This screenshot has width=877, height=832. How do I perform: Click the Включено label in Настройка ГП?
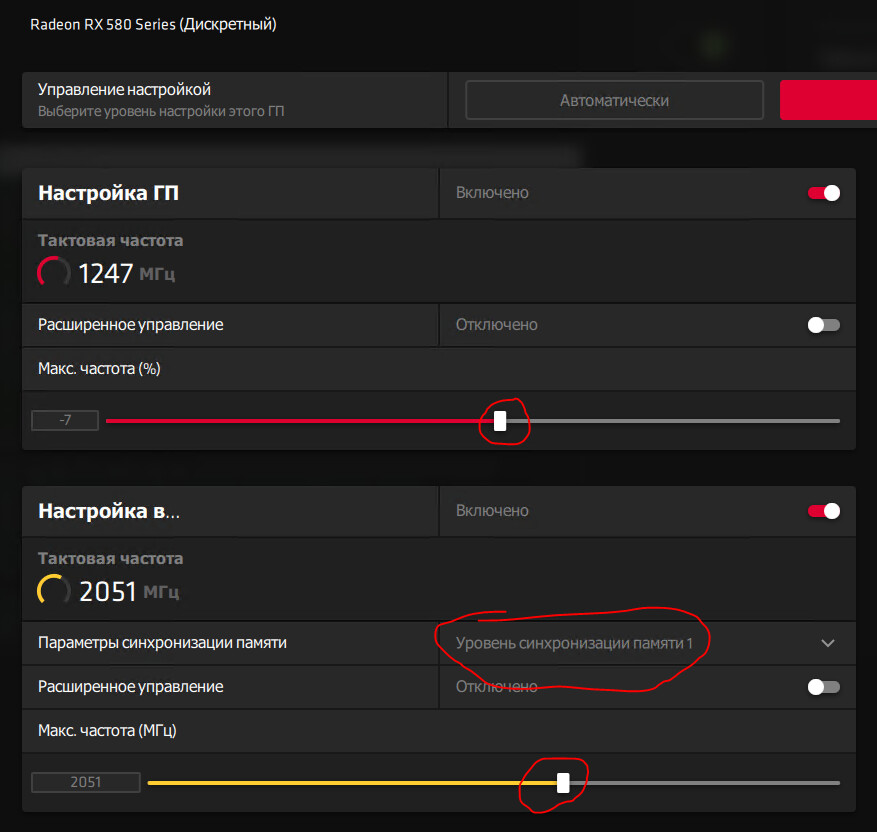coord(492,192)
